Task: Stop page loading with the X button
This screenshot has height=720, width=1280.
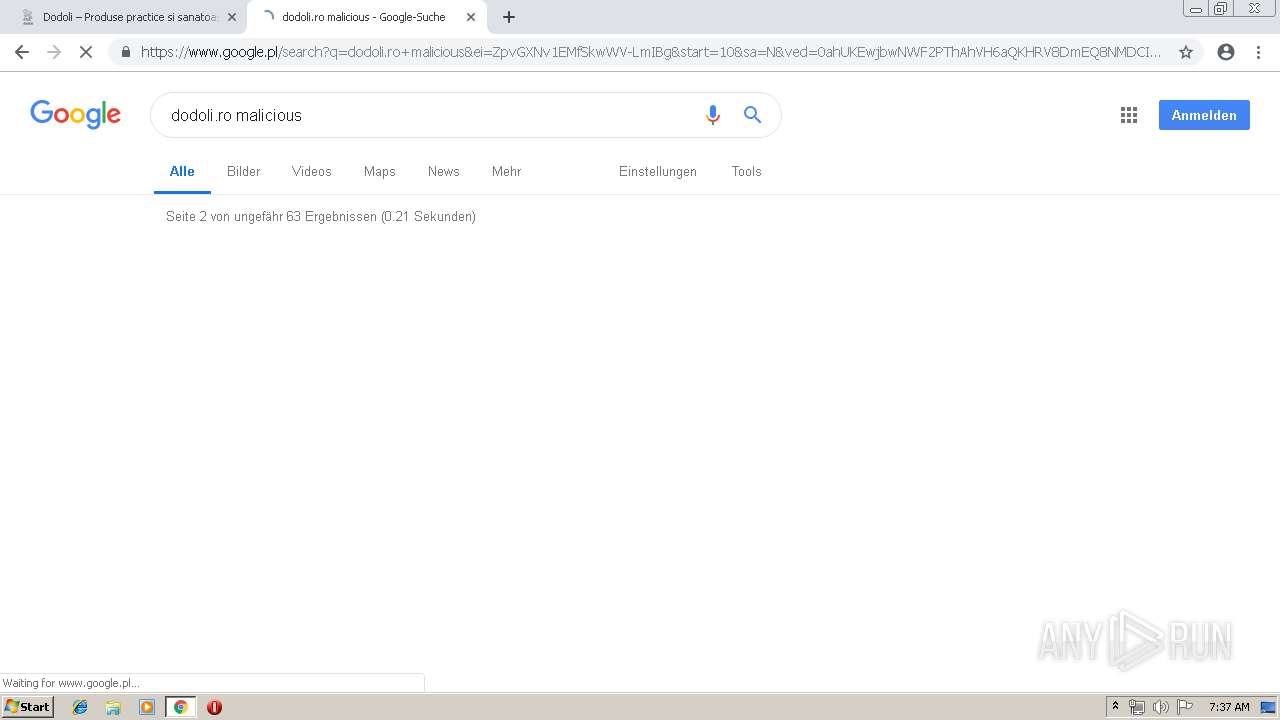Action: pyautogui.click(x=86, y=52)
